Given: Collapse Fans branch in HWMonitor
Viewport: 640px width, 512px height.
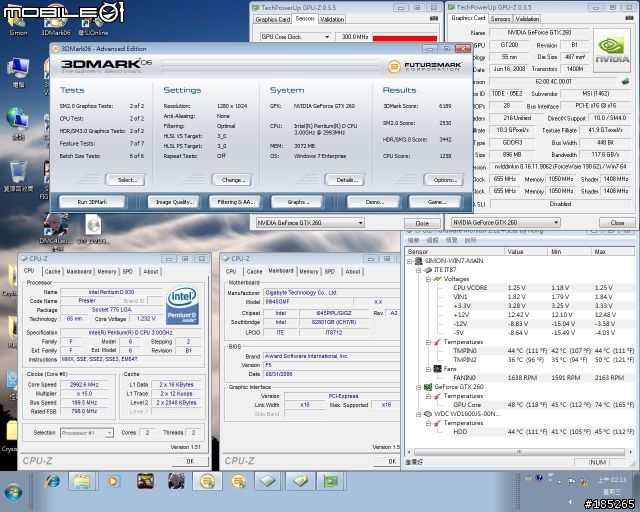Looking at the screenshot, I should click(x=428, y=369).
